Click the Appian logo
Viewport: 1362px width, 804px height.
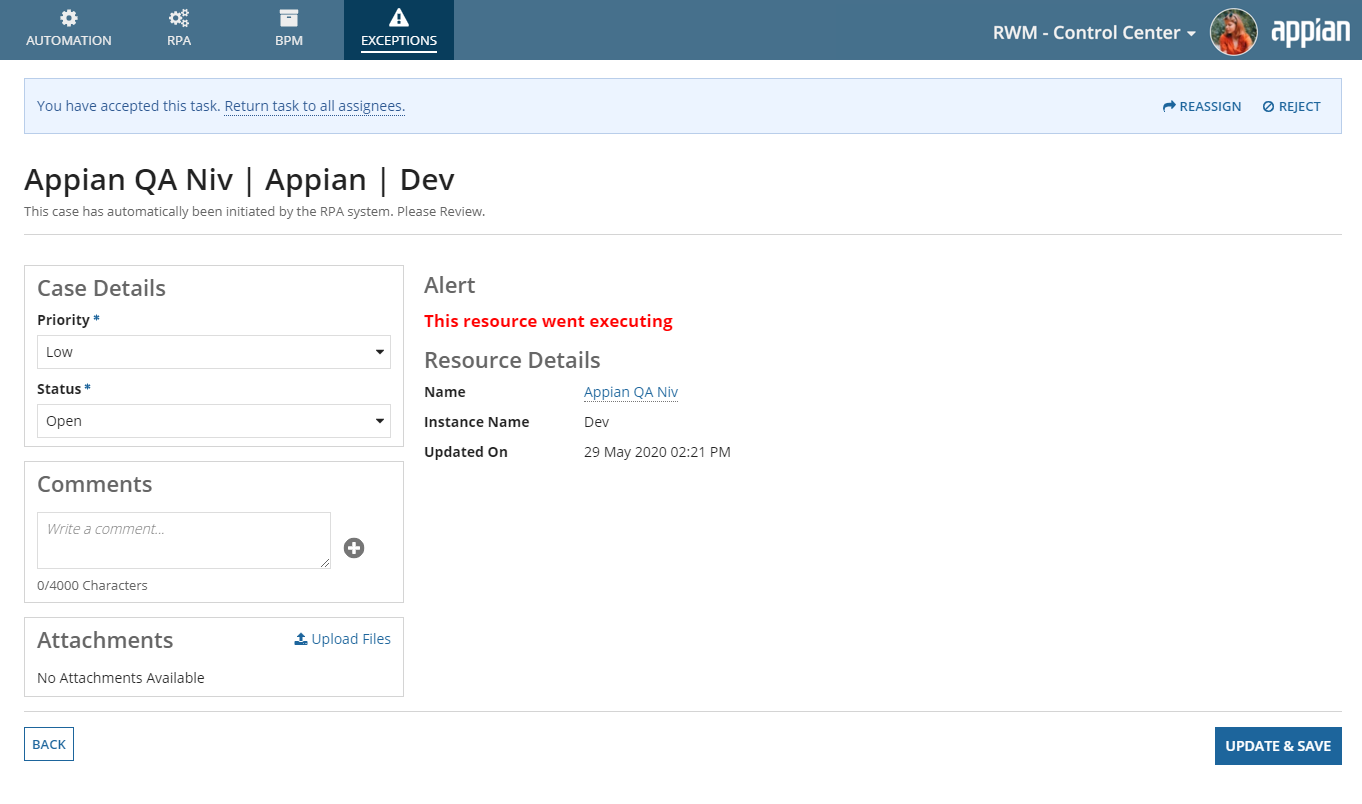[1310, 33]
